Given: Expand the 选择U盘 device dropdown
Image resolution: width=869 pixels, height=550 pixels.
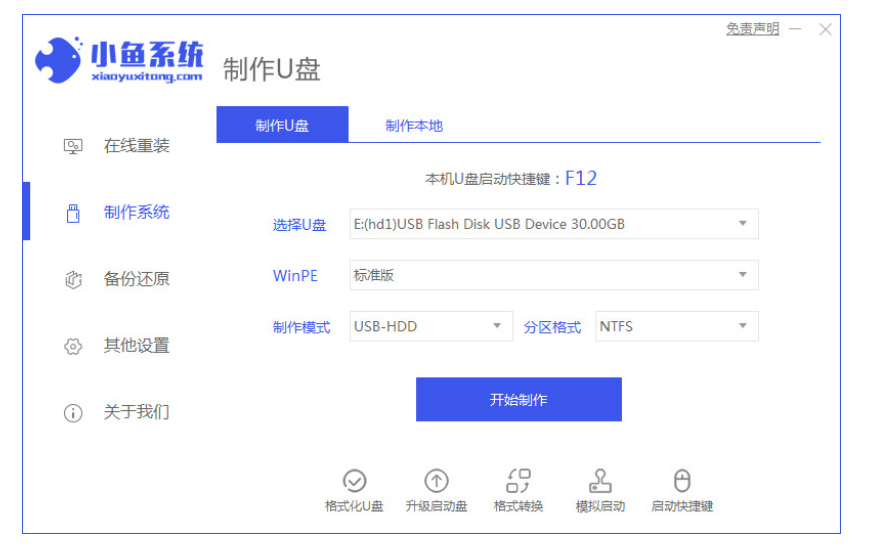Looking at the screenshot, I should tap(553, 224).
